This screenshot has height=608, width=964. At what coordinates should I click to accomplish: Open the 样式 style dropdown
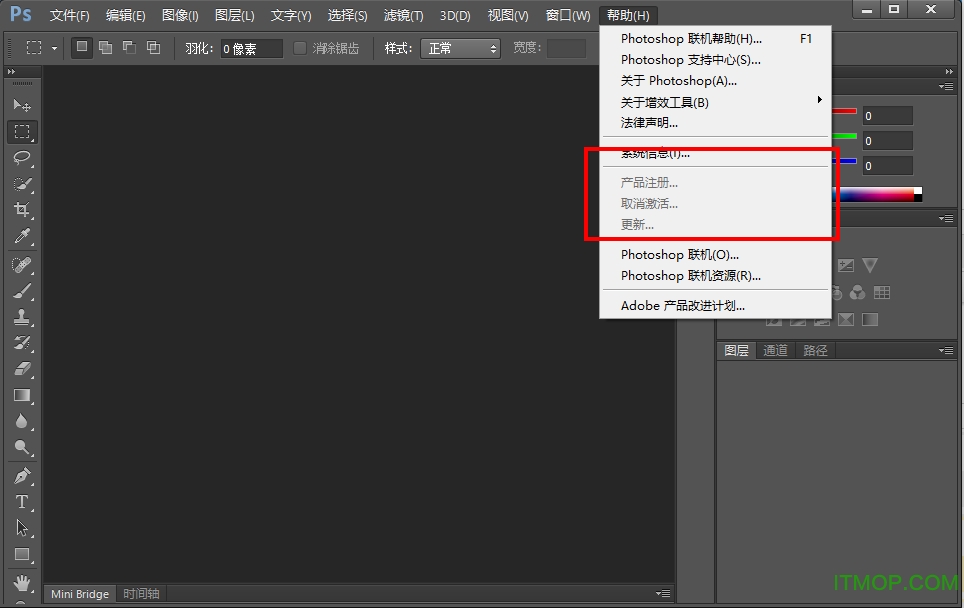point(460,47)
